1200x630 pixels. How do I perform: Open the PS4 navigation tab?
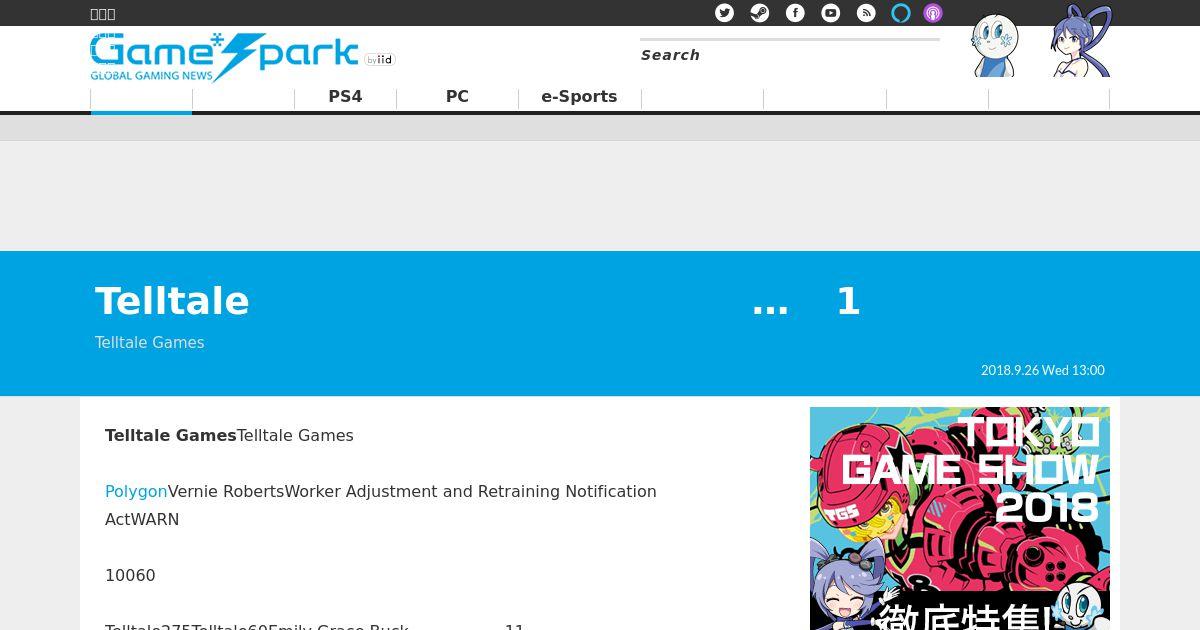pyautogui.click(x=345, y=97)
